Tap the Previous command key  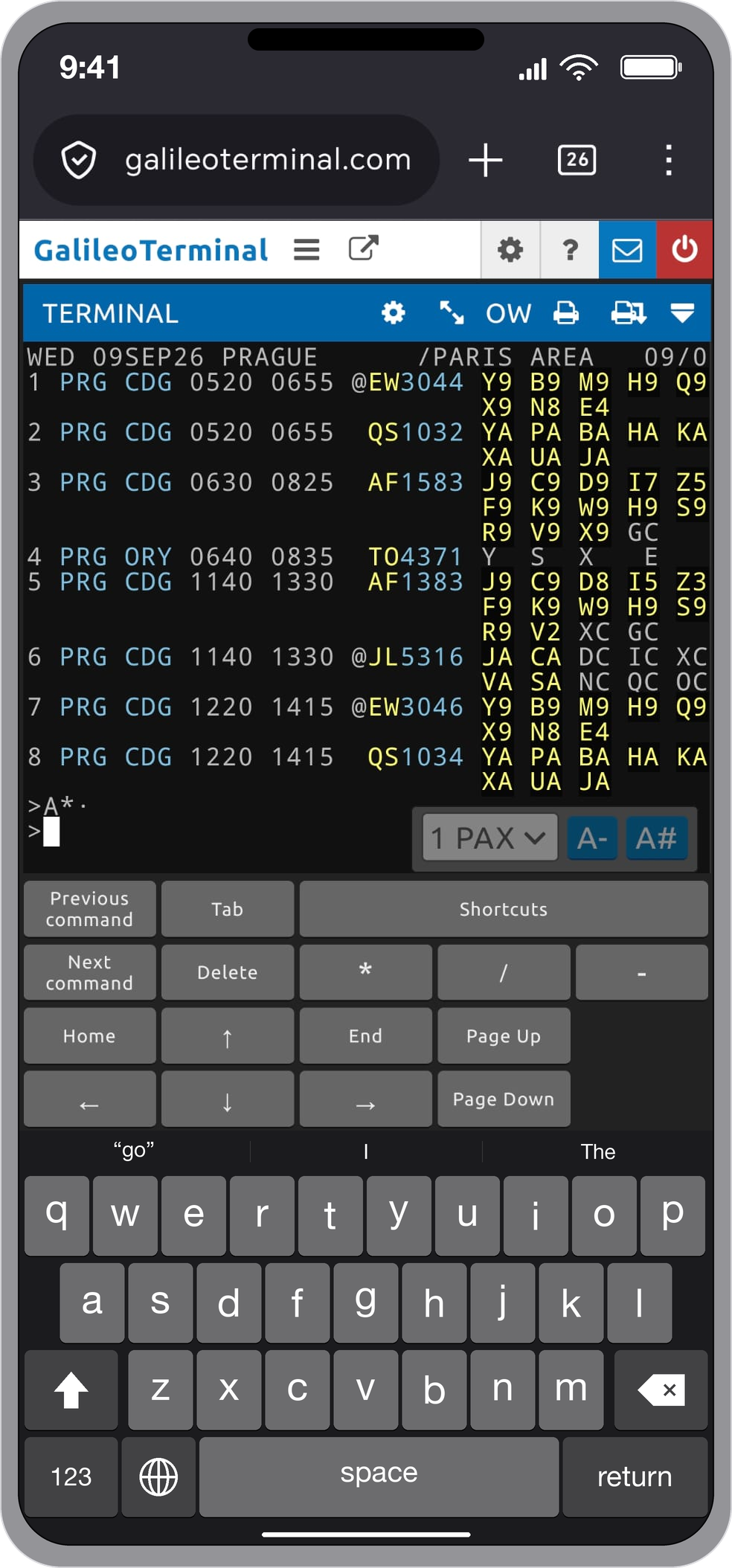point(90,909)
